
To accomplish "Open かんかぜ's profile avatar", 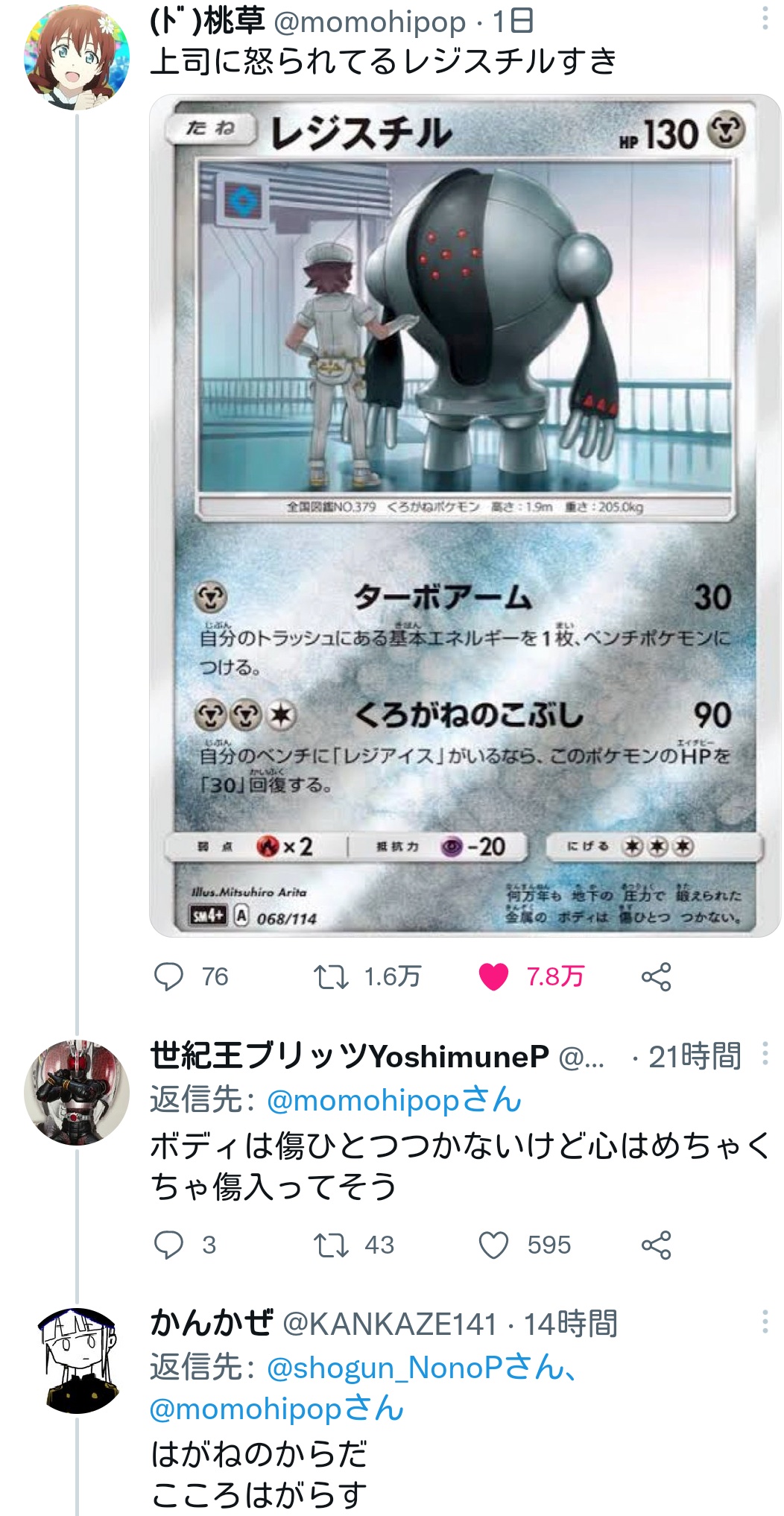I will [77, 1359].
